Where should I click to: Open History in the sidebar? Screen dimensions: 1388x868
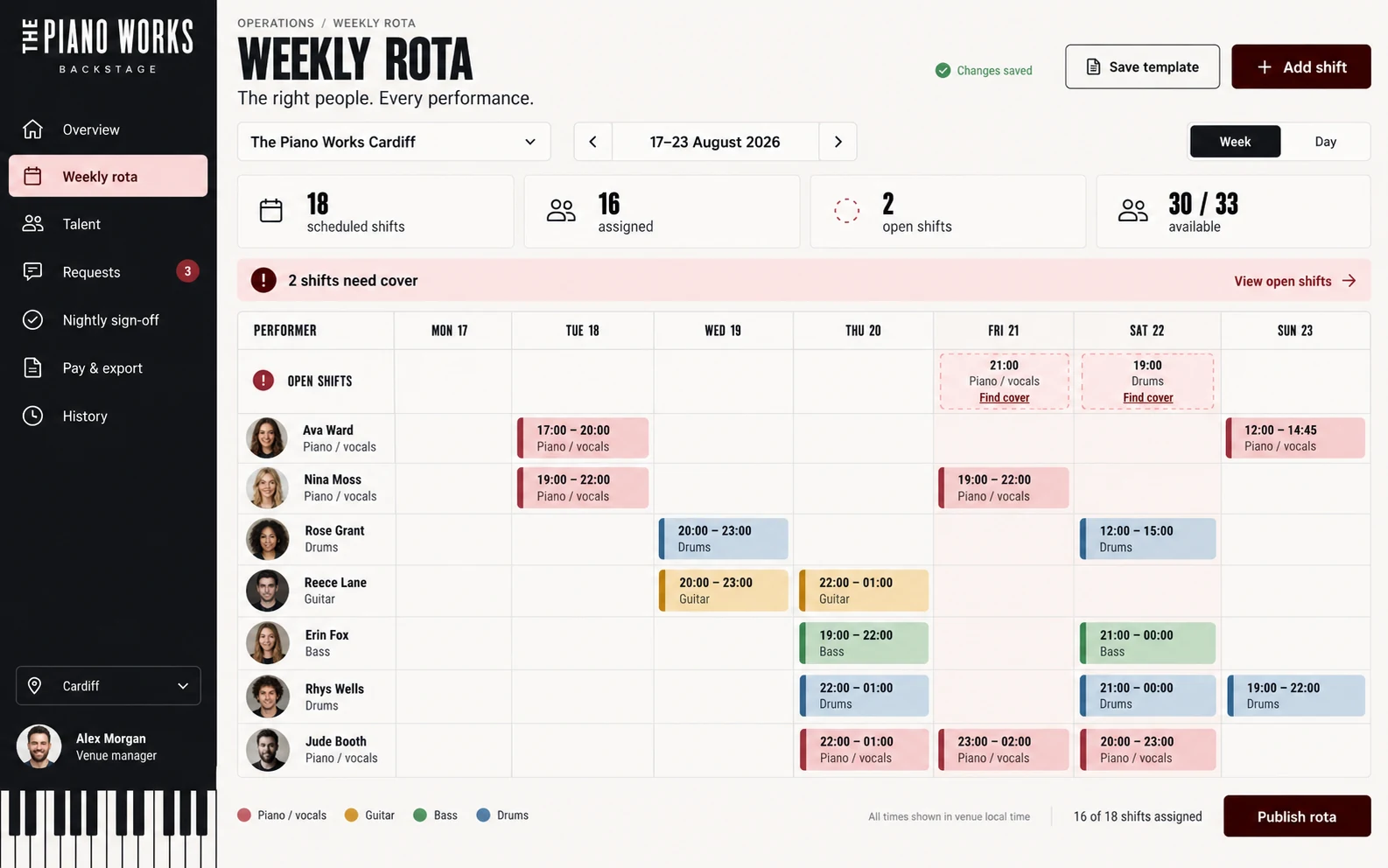tap(109, 416)
